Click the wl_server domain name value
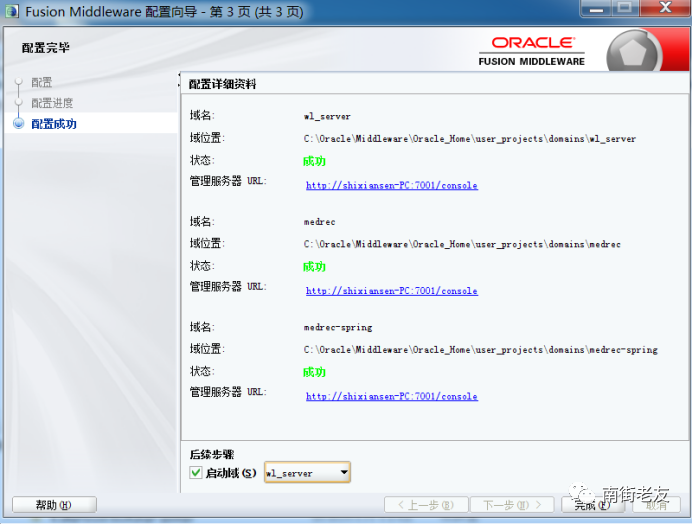Screen dimensions: 692x525 [327, 116]
